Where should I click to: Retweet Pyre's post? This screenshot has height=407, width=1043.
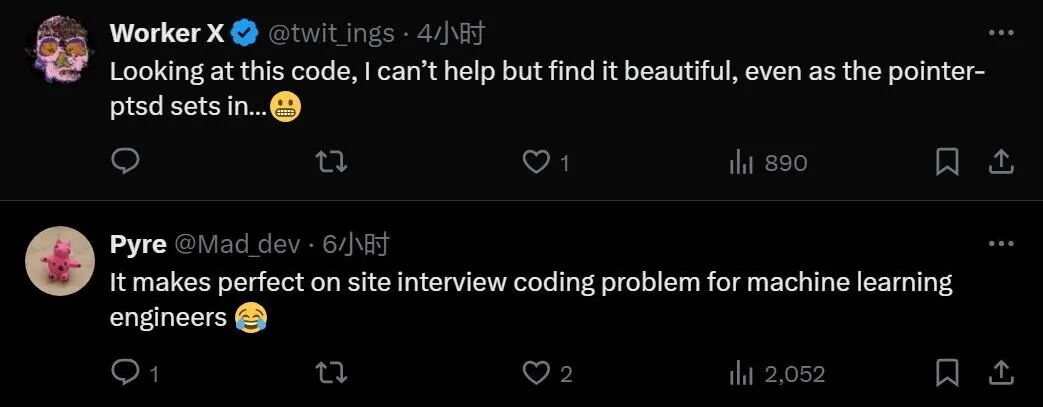[x=331, y=374]
